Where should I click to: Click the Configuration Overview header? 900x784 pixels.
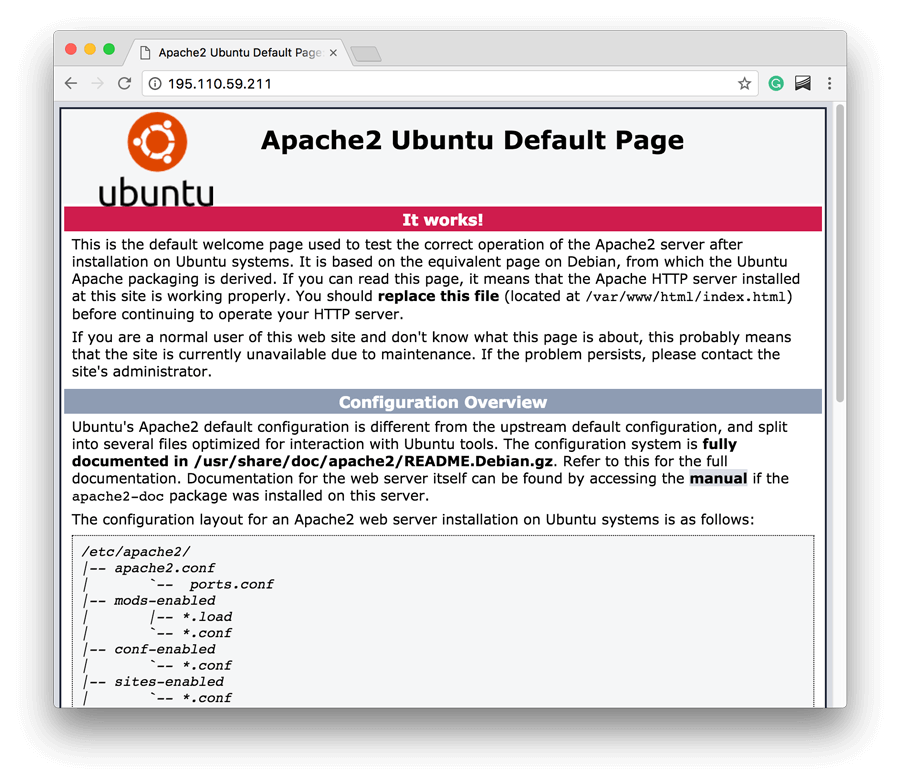pyautogui.click(x=443, y=402)
